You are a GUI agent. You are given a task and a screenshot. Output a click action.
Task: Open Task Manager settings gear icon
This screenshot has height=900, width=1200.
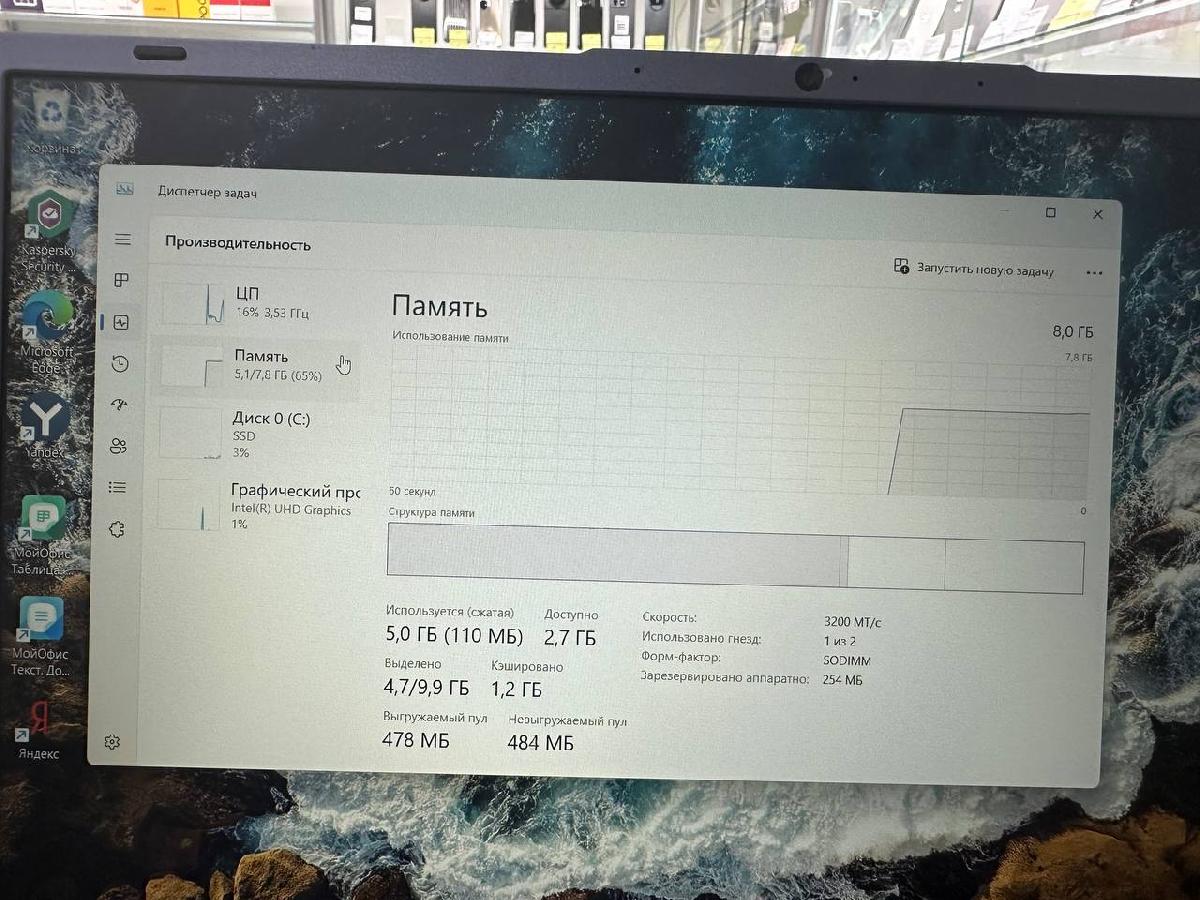[x=112, y=741]
